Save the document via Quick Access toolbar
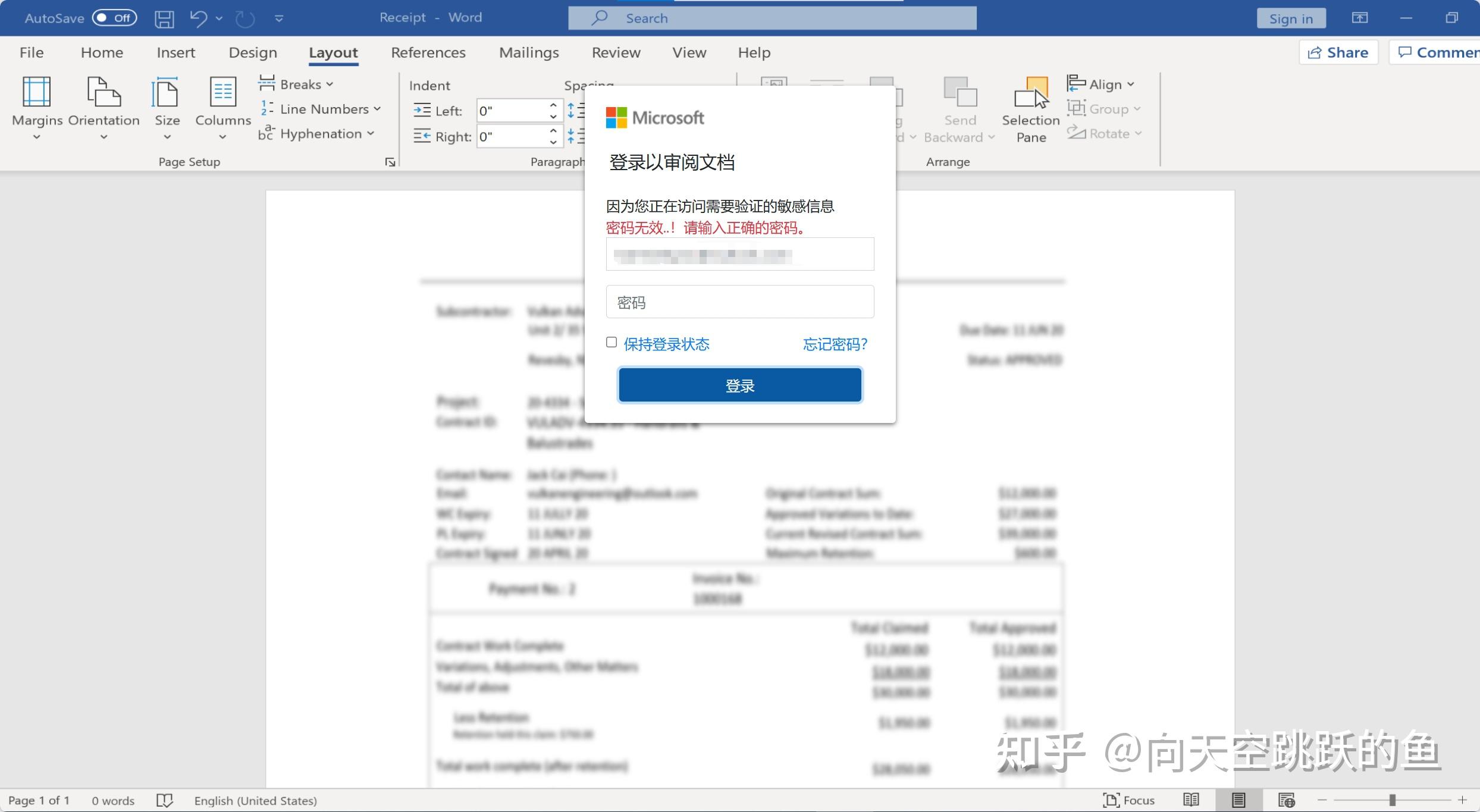1480x812 pixels. (x=165, y=18)
